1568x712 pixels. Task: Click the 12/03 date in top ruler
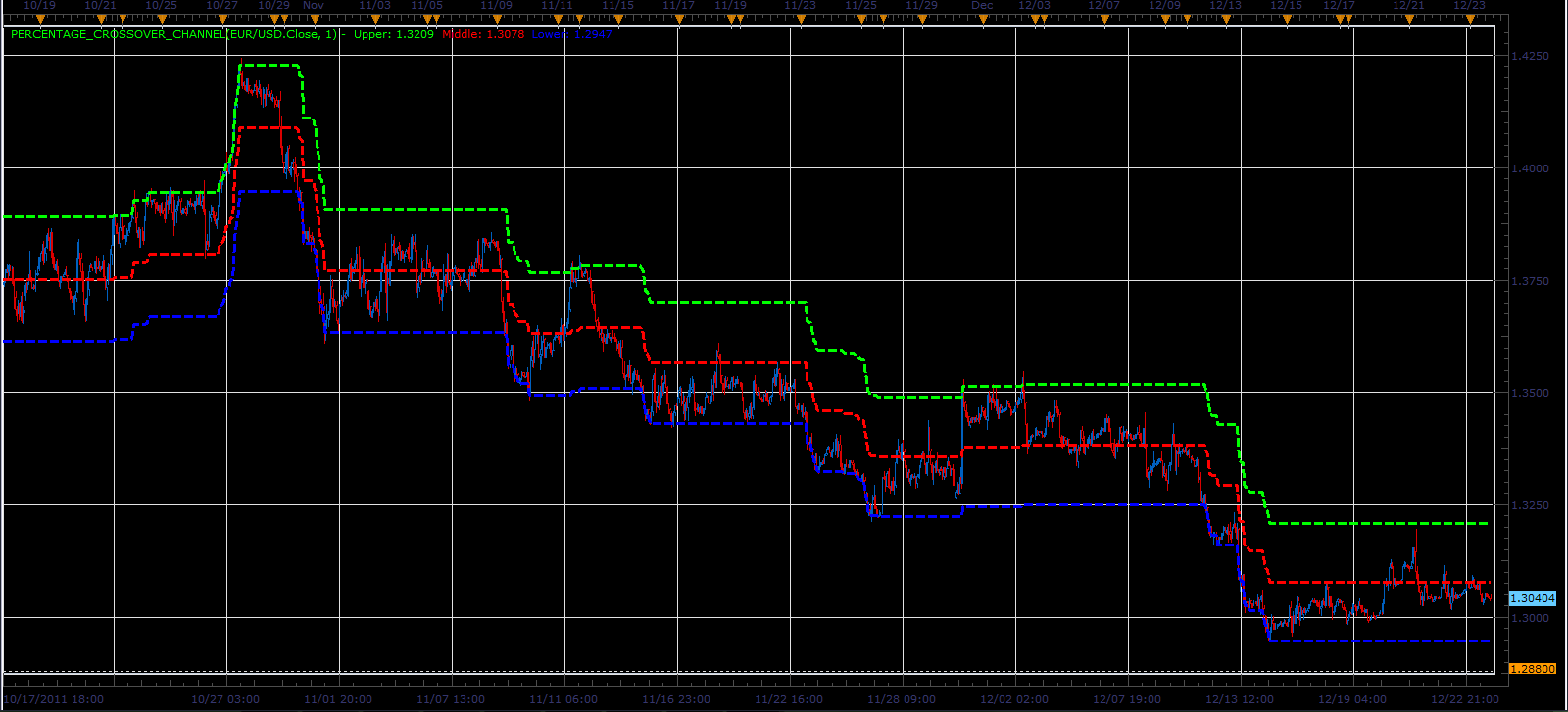(x=1034, y=6)
